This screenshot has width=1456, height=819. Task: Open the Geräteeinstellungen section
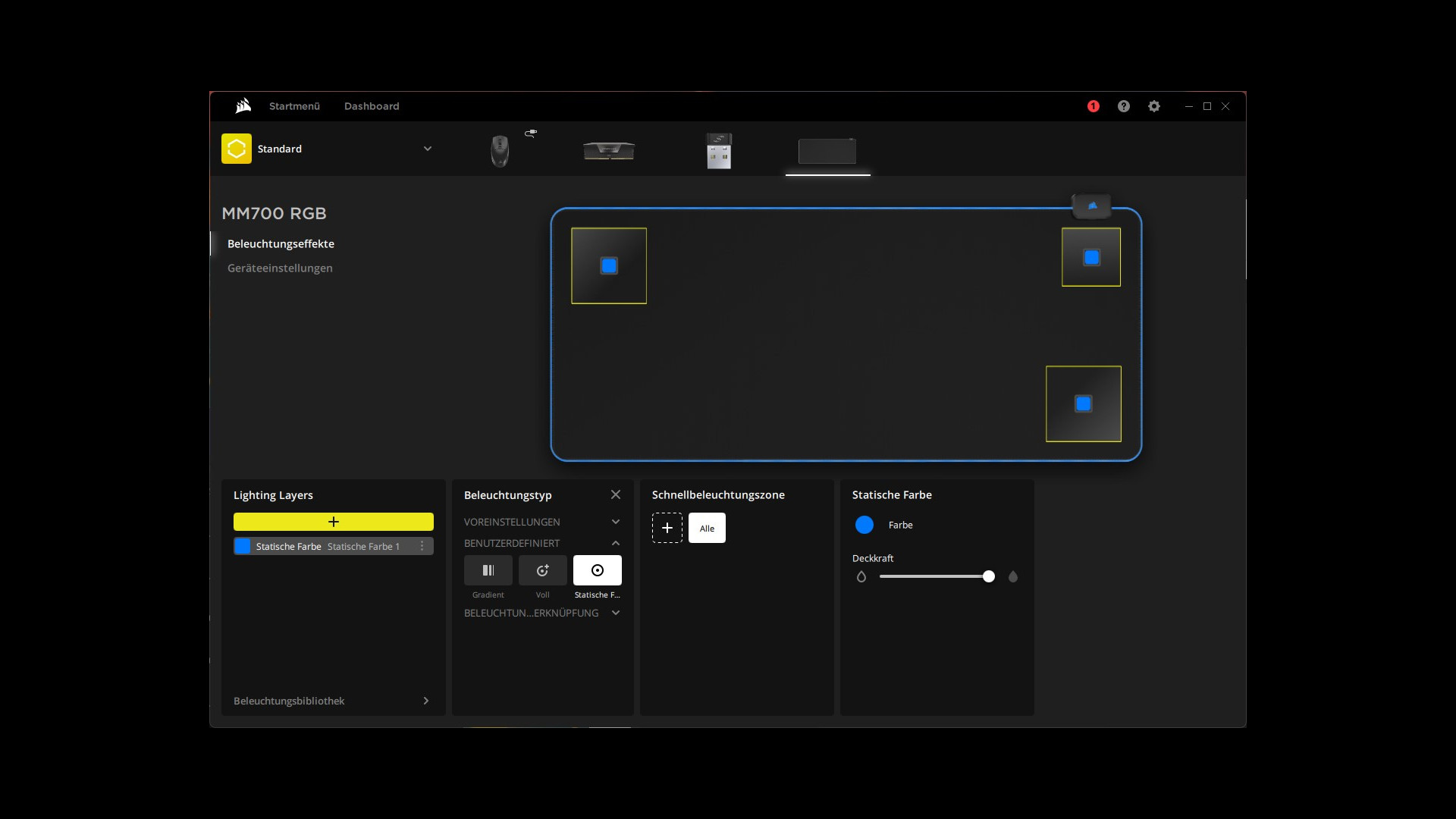(x=280, y=268)
